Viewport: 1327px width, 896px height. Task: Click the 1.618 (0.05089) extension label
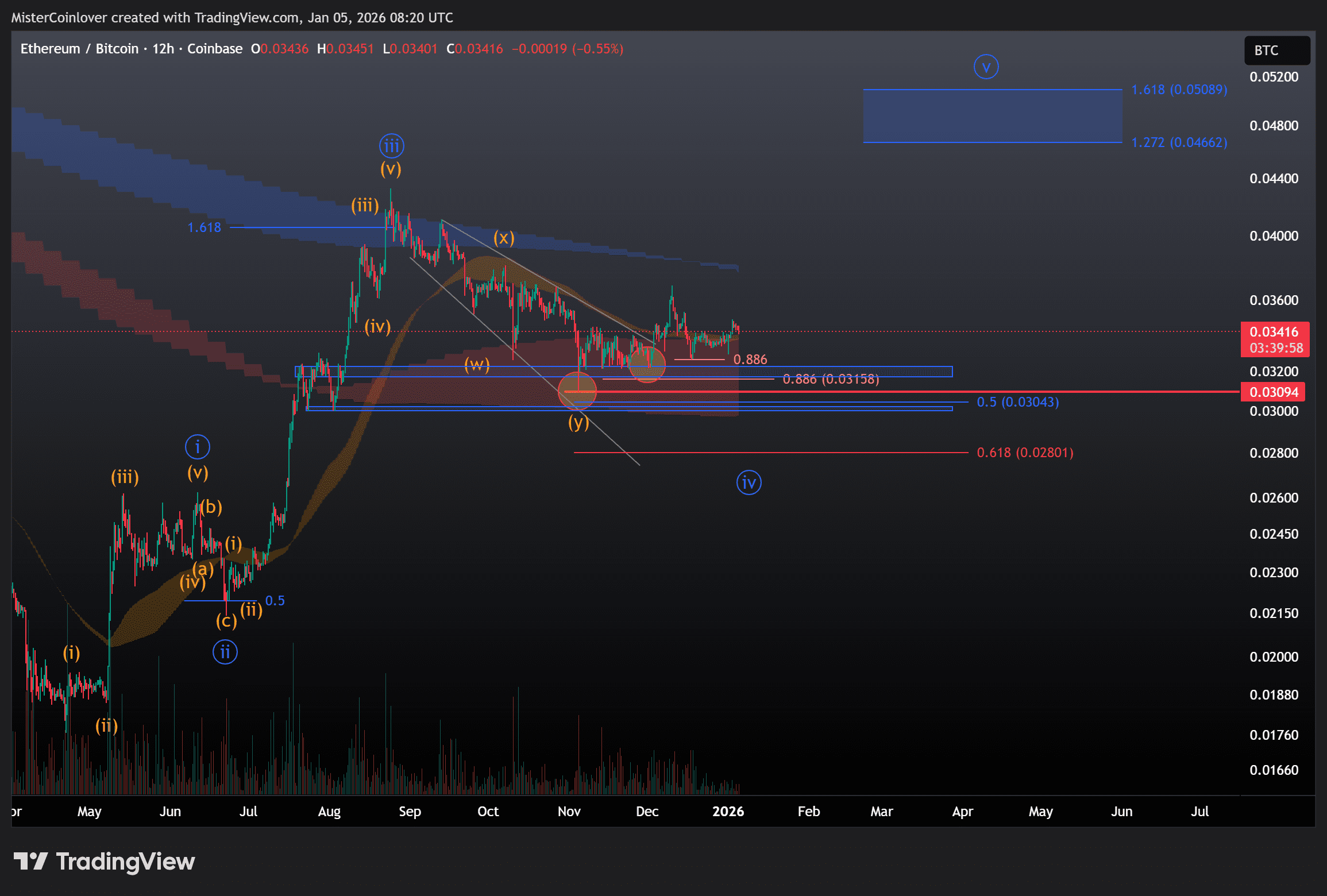click(1179, 90)
